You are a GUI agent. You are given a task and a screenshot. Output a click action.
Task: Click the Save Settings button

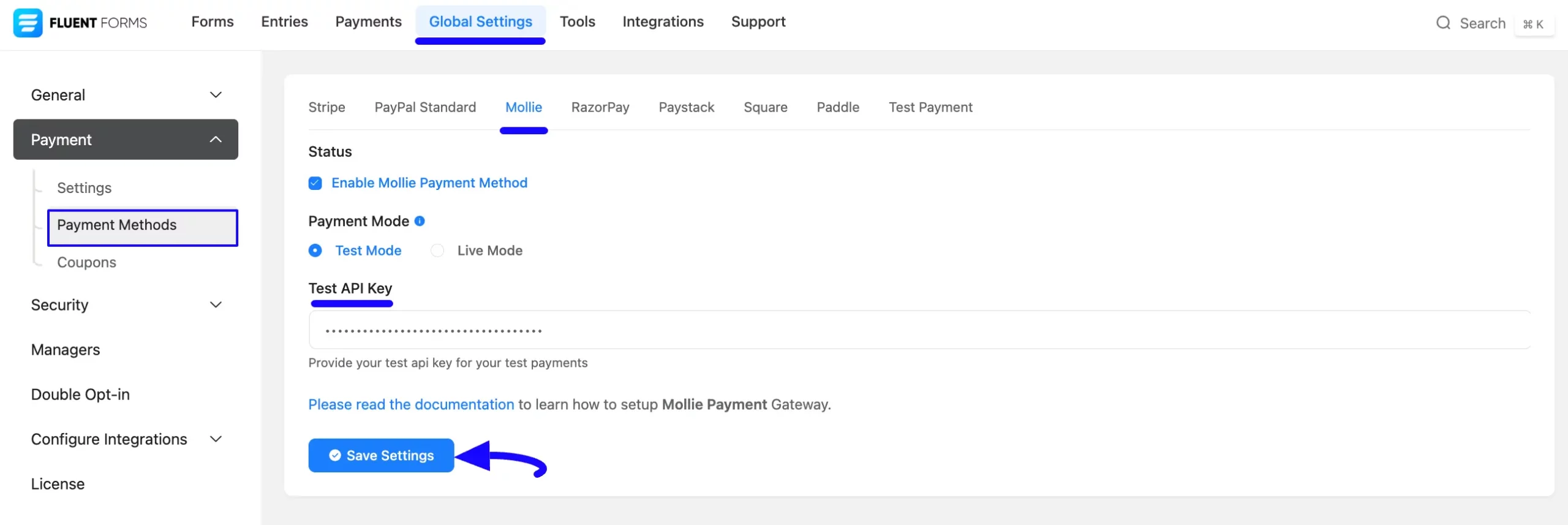[x=381, y=456]
